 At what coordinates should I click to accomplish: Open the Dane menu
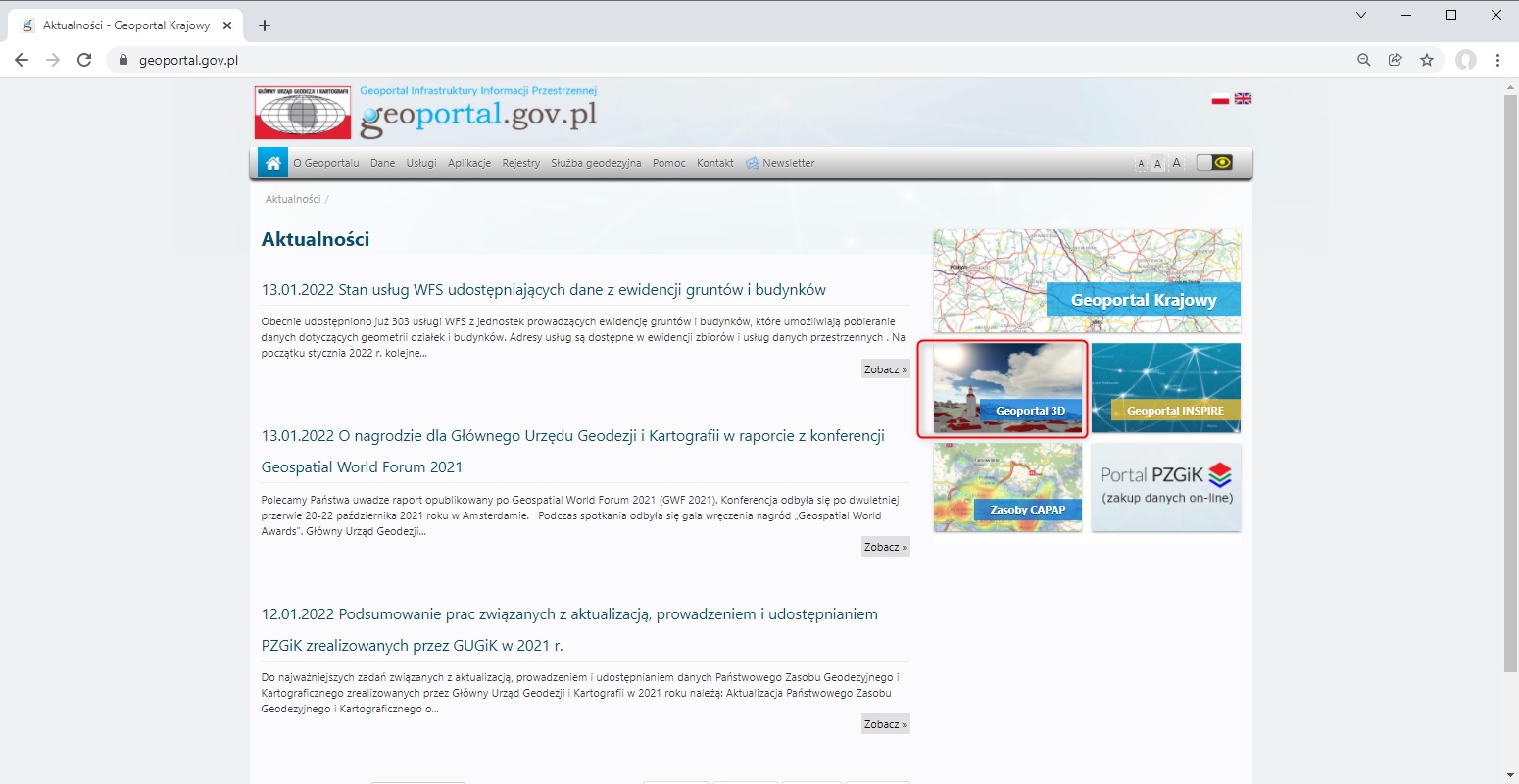click(383, 163)
